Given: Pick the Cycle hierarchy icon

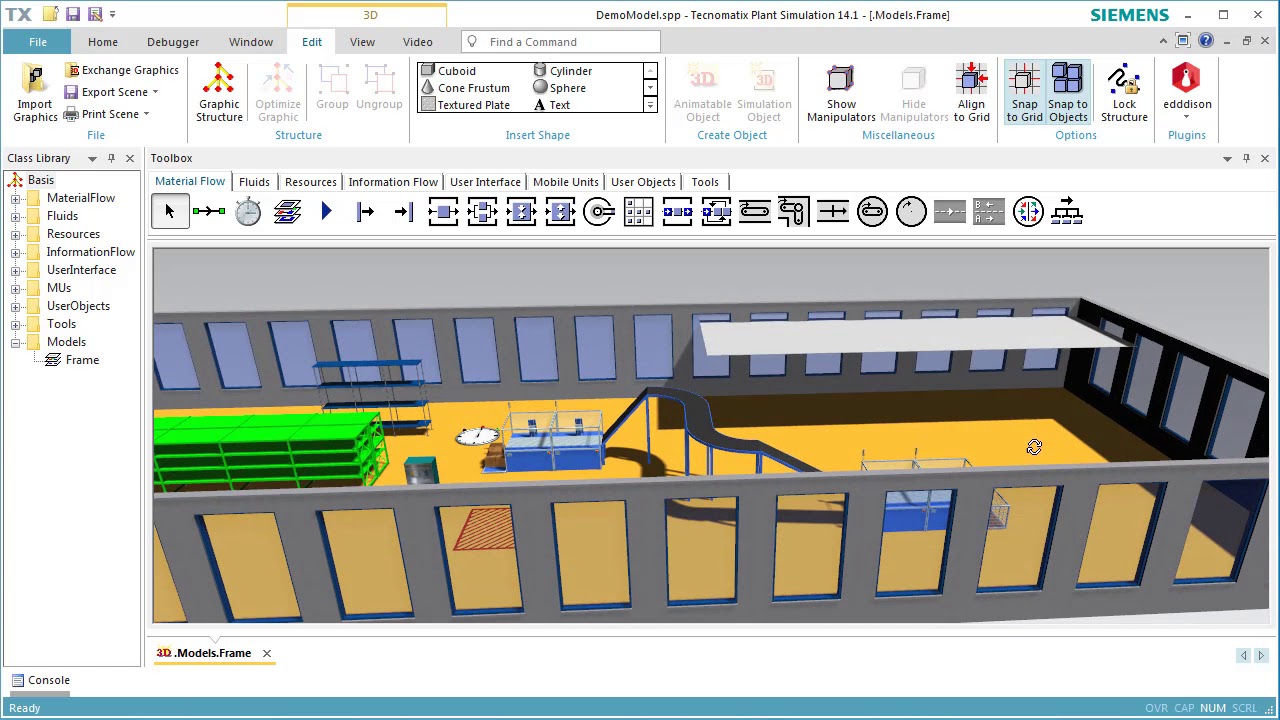Looking at the screenshot, I should (1067, 211).
